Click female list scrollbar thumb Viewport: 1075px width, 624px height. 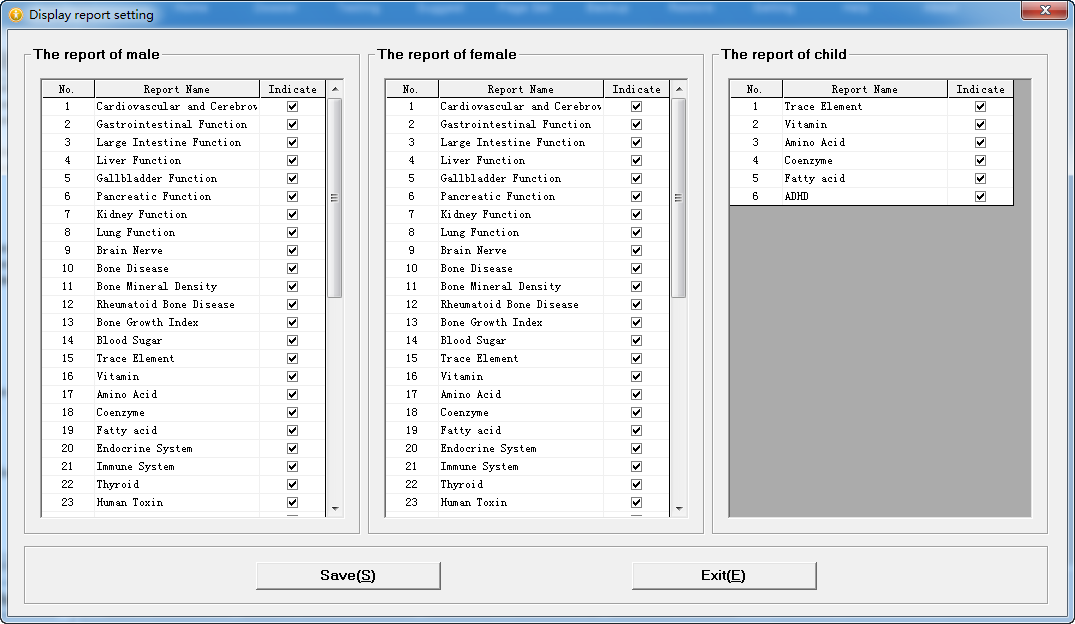[x=679, y=197]
